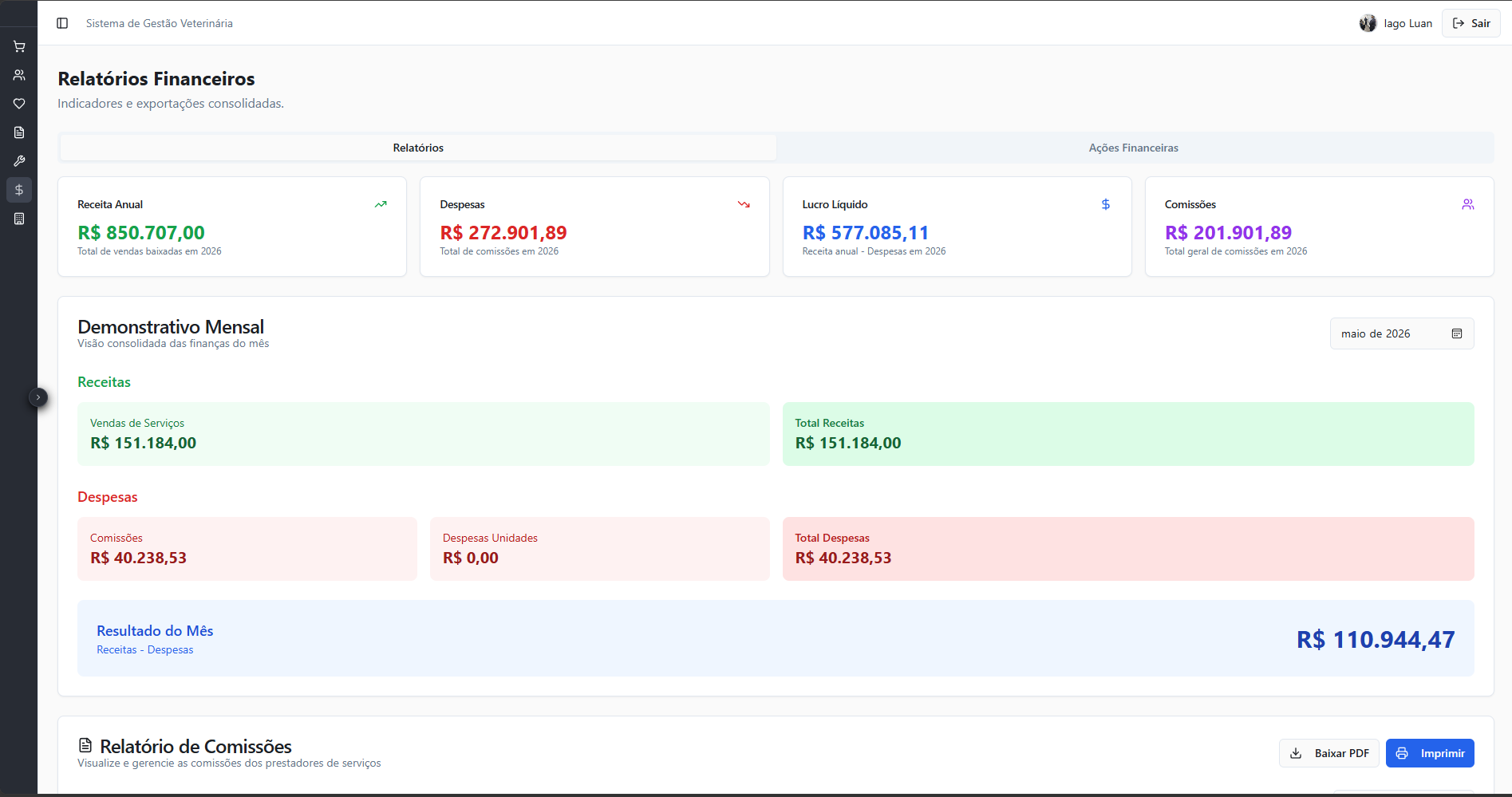Click the Sistema de Gestão Veterinária title
The width and height of the screenshot is (1512, 797).
(160, 23)
